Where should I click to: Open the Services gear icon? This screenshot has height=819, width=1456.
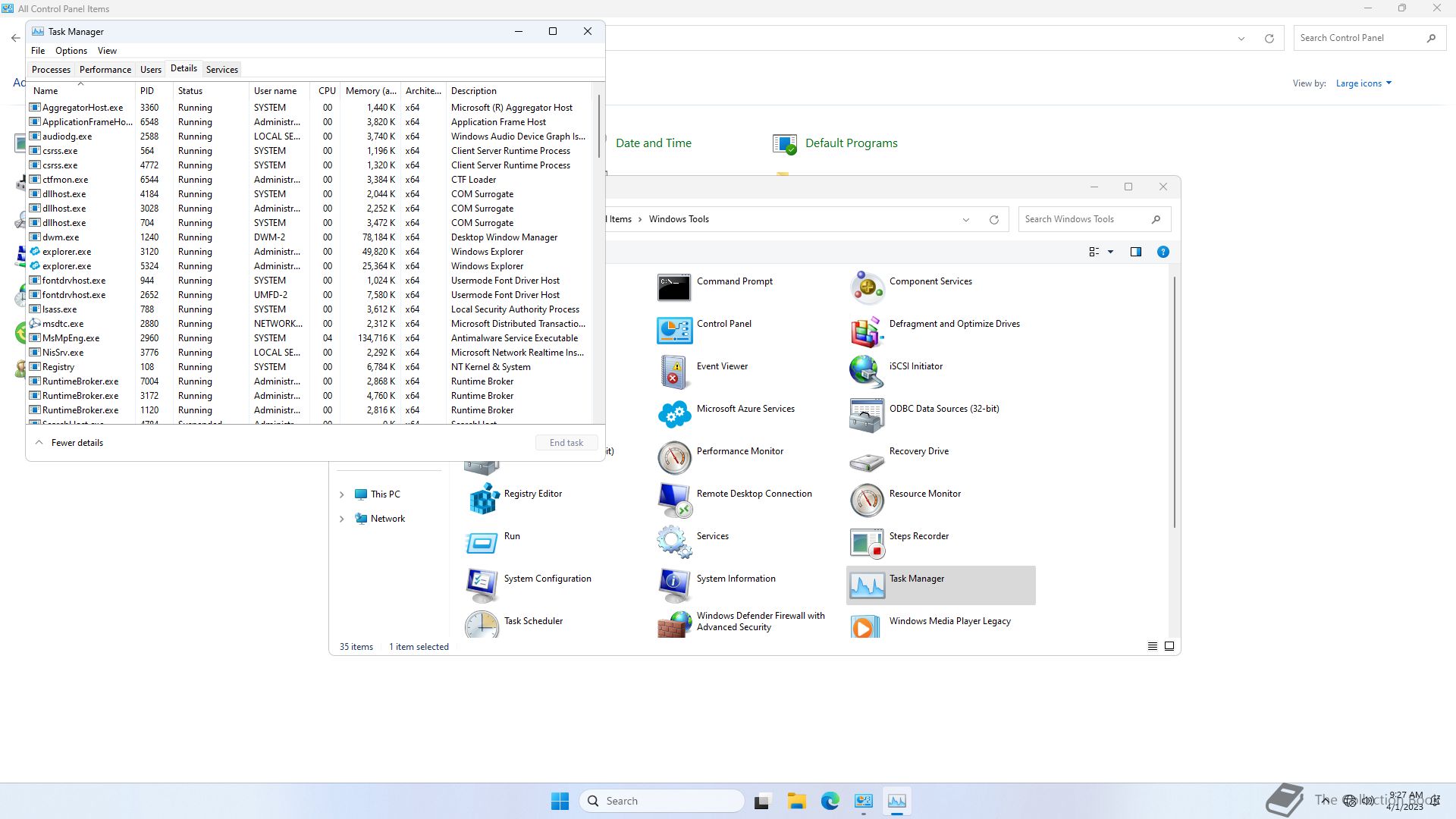[x=673, y=542]
